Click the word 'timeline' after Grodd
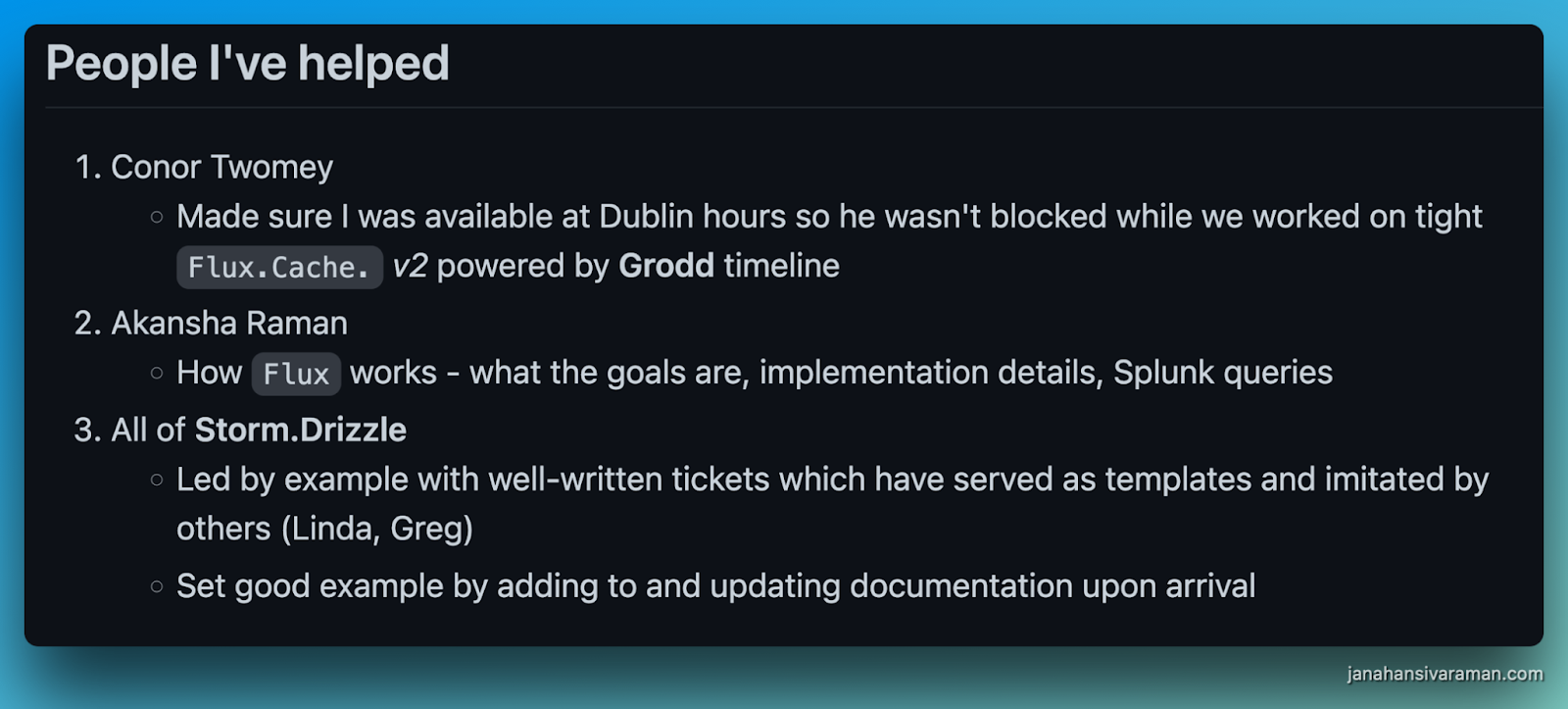The height and width of the screenshot is (709, 1568). [x=781, y=265]
